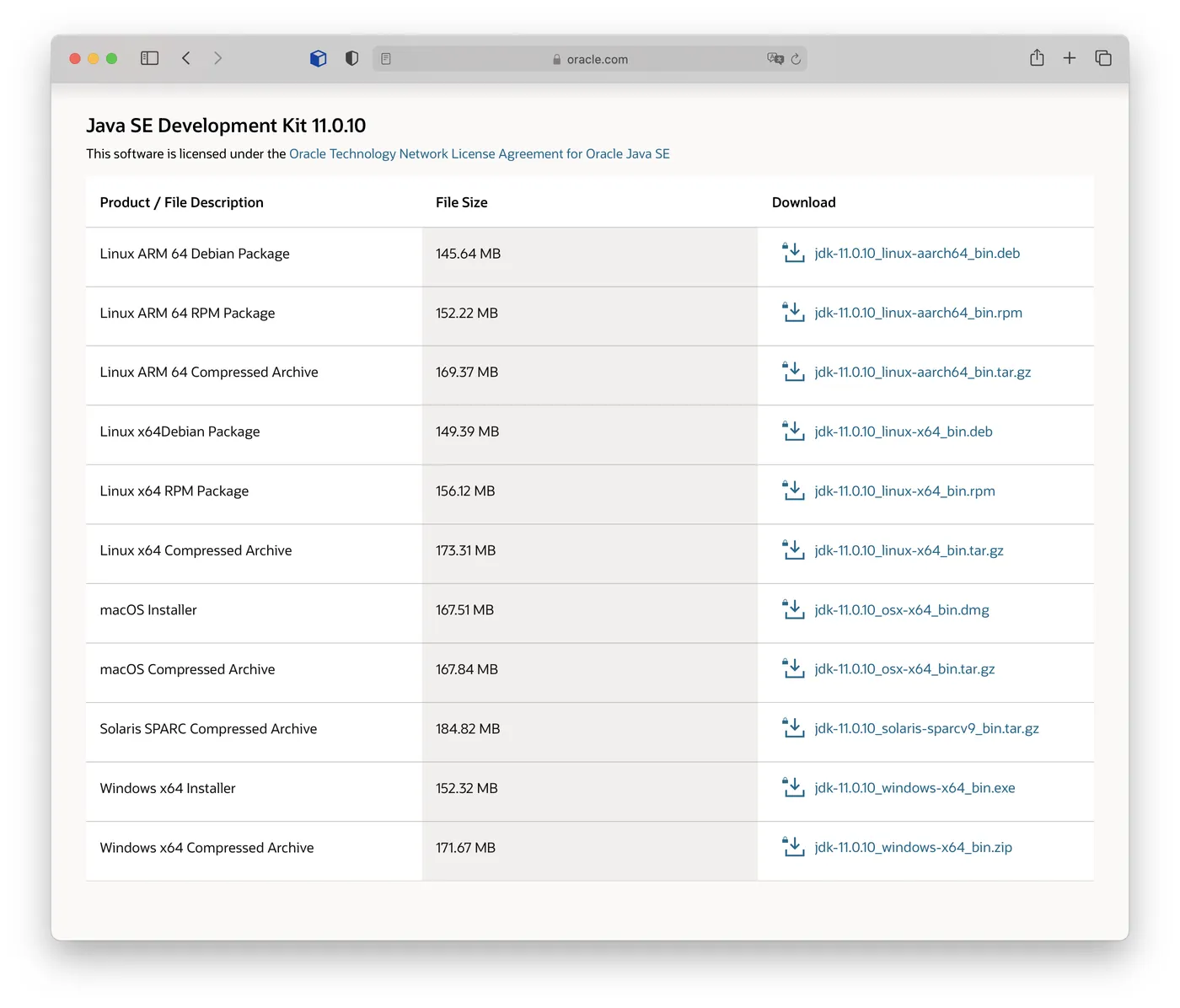Show the tab overview

point(1103,58)
